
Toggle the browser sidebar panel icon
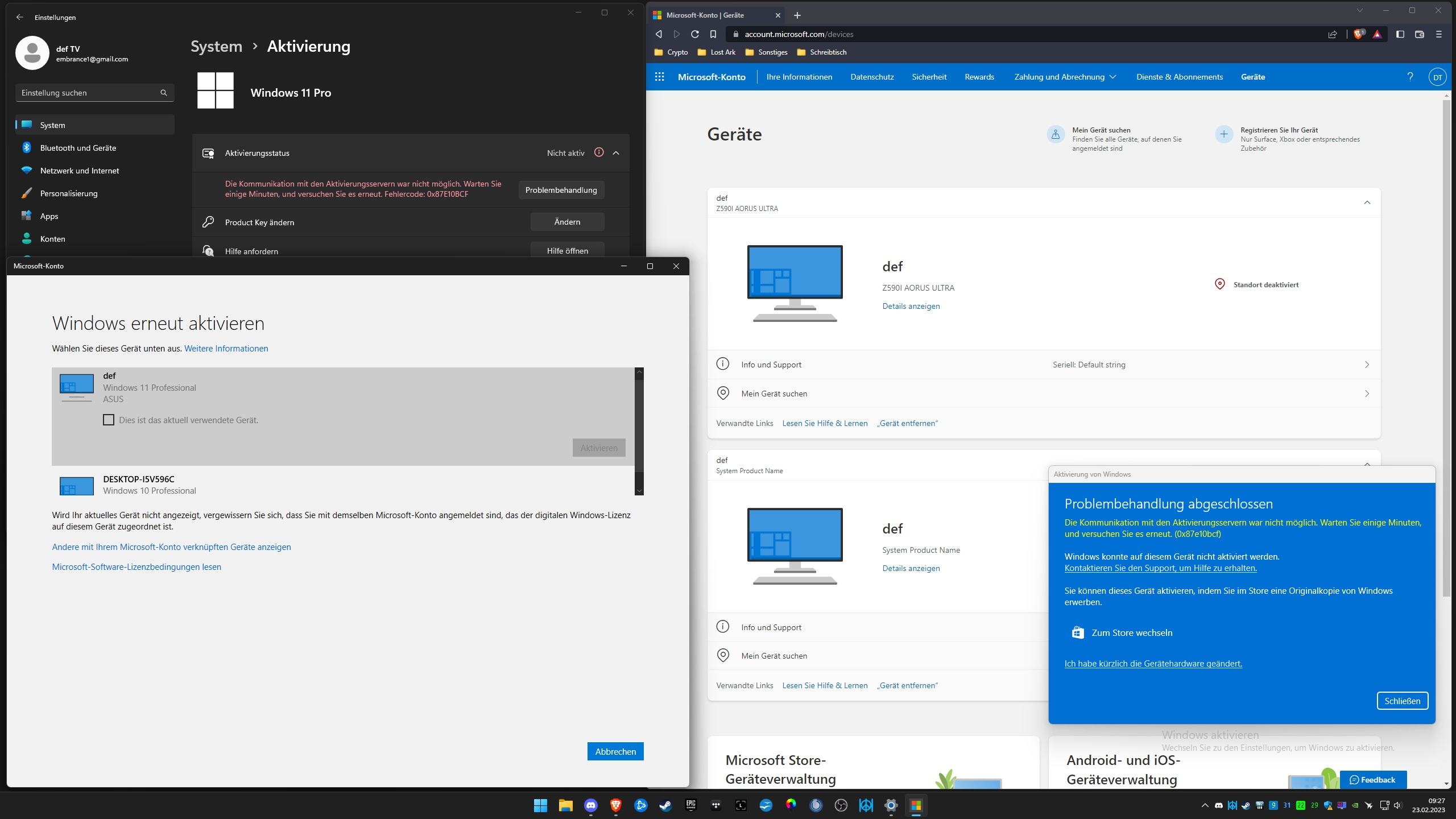1400,34
